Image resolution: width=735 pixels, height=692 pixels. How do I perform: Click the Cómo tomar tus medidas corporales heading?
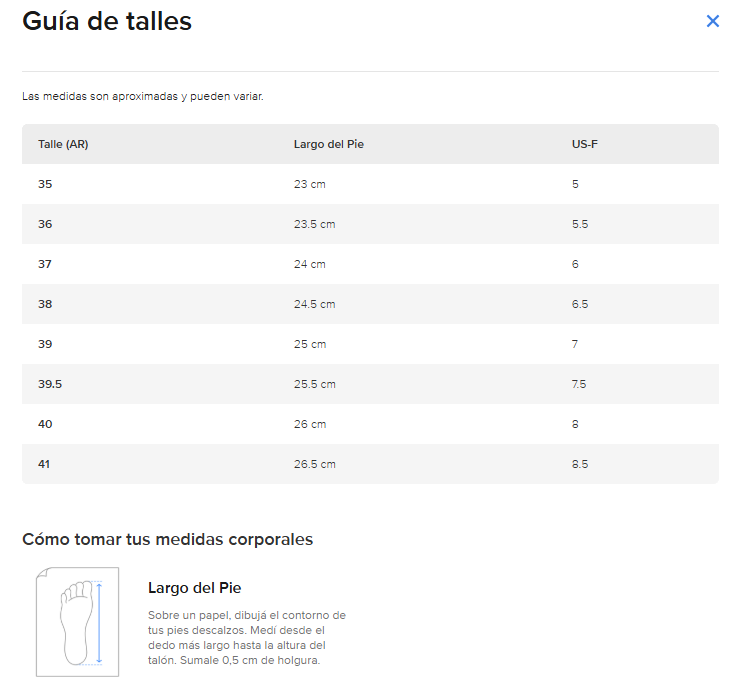(x=167, y=539)
